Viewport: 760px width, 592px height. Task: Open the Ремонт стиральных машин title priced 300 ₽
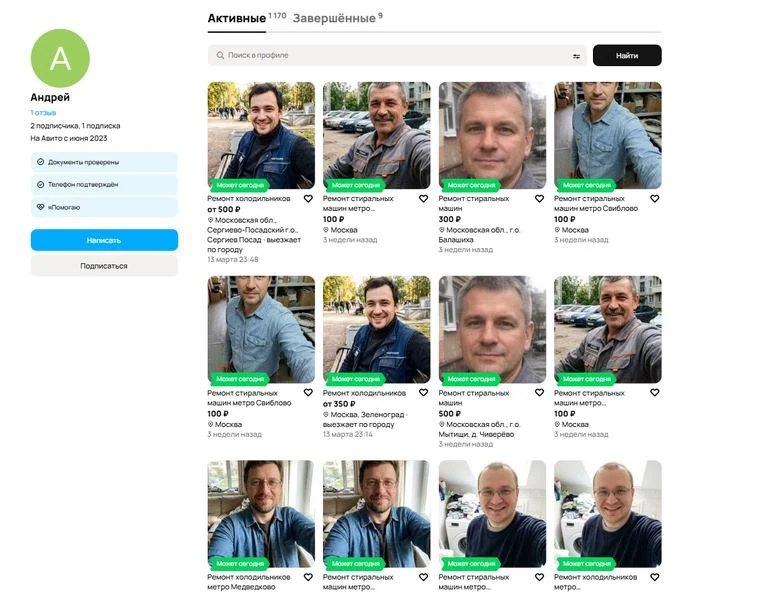pyautogui.click(x=474, y=204)
